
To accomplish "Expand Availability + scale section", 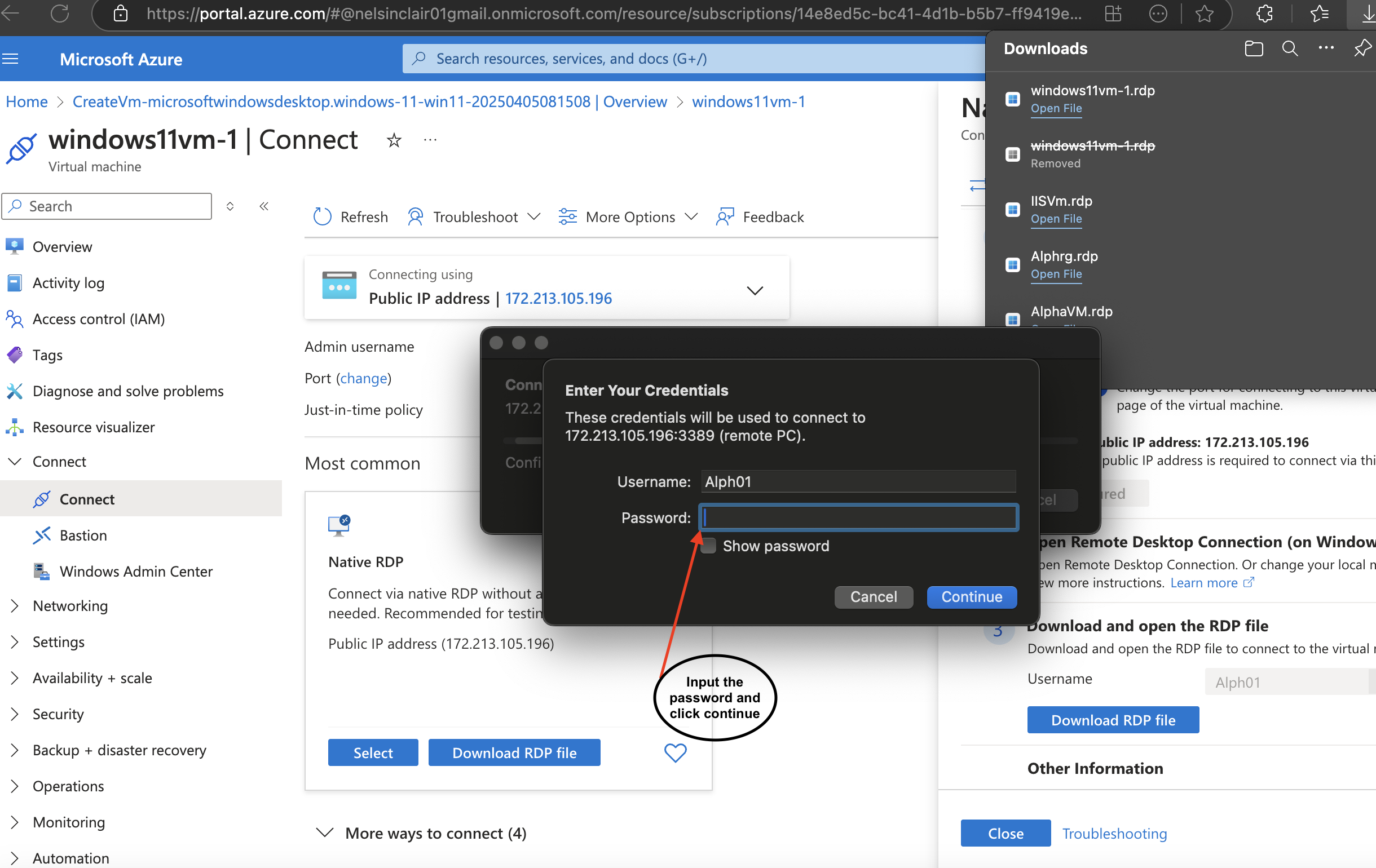I will click(x=15, y=678).
